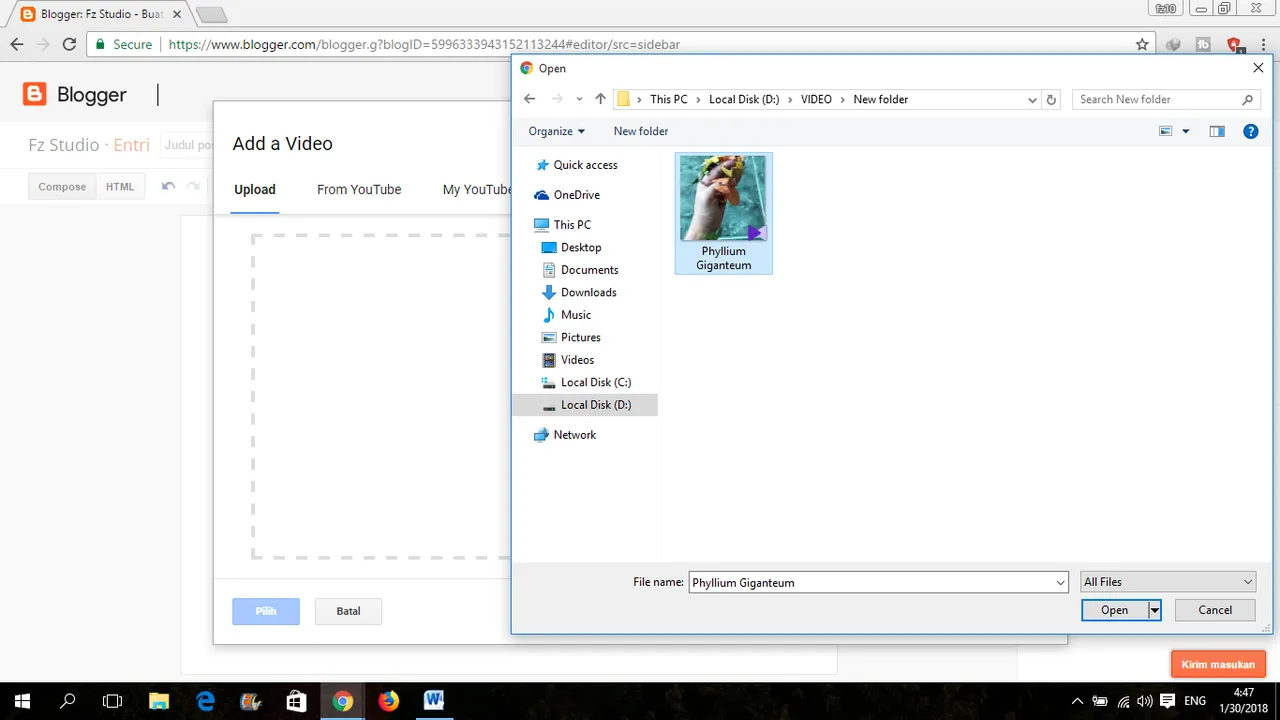Select Local Disk (D:) in sidebar
This screenshot has height=720, width=1280.
pyautogui.click(x=585, y=405)
